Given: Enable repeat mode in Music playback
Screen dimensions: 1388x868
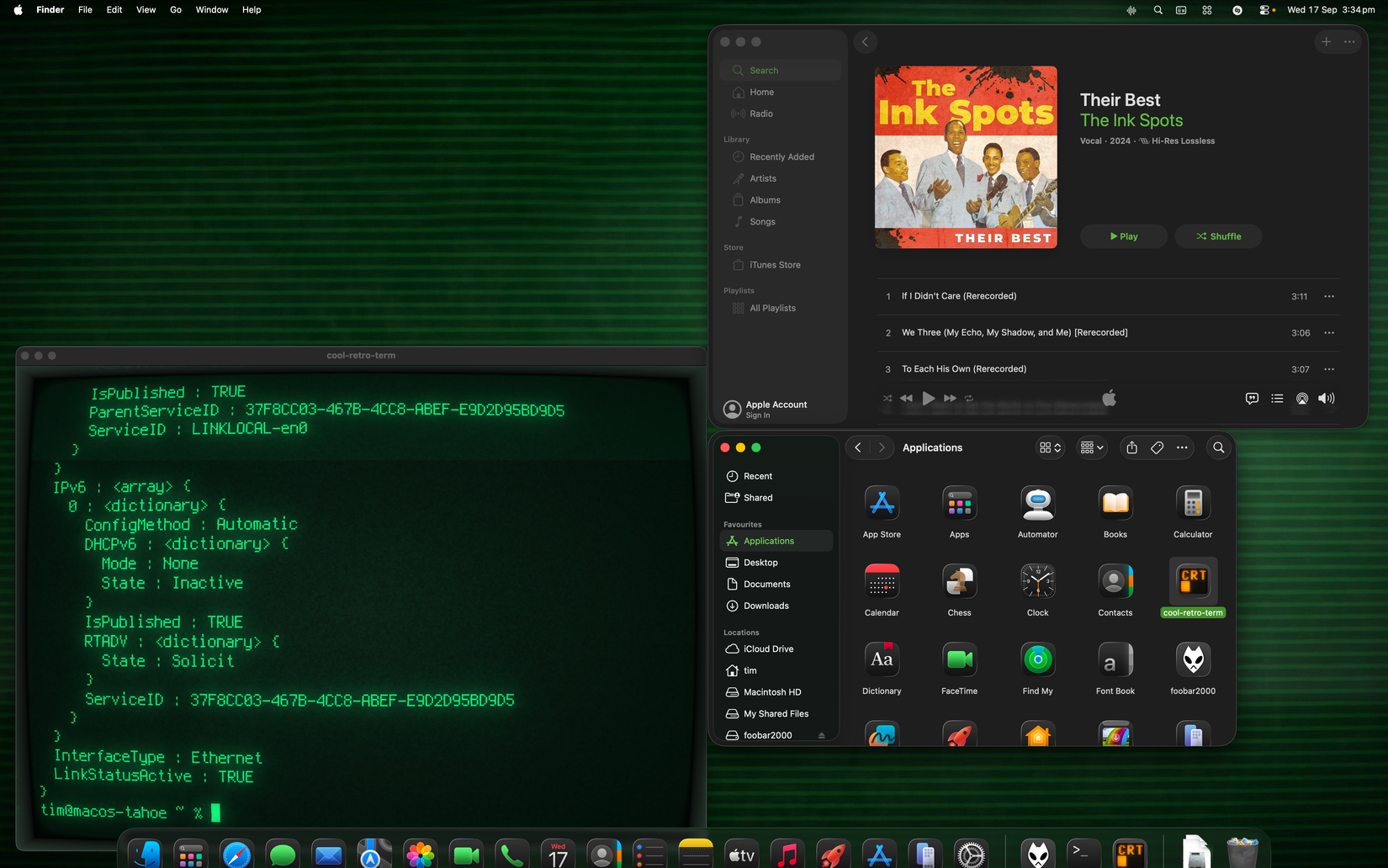Looking at the screenshot, I should click(x=968, y=399).
